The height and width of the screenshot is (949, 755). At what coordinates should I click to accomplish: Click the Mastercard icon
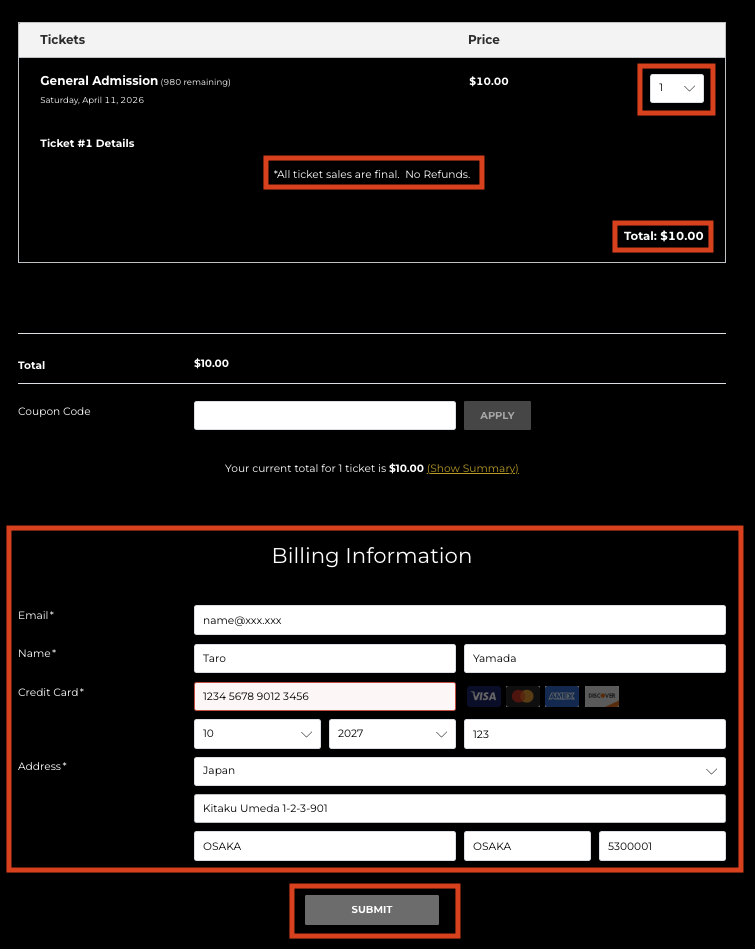(522, 696)
